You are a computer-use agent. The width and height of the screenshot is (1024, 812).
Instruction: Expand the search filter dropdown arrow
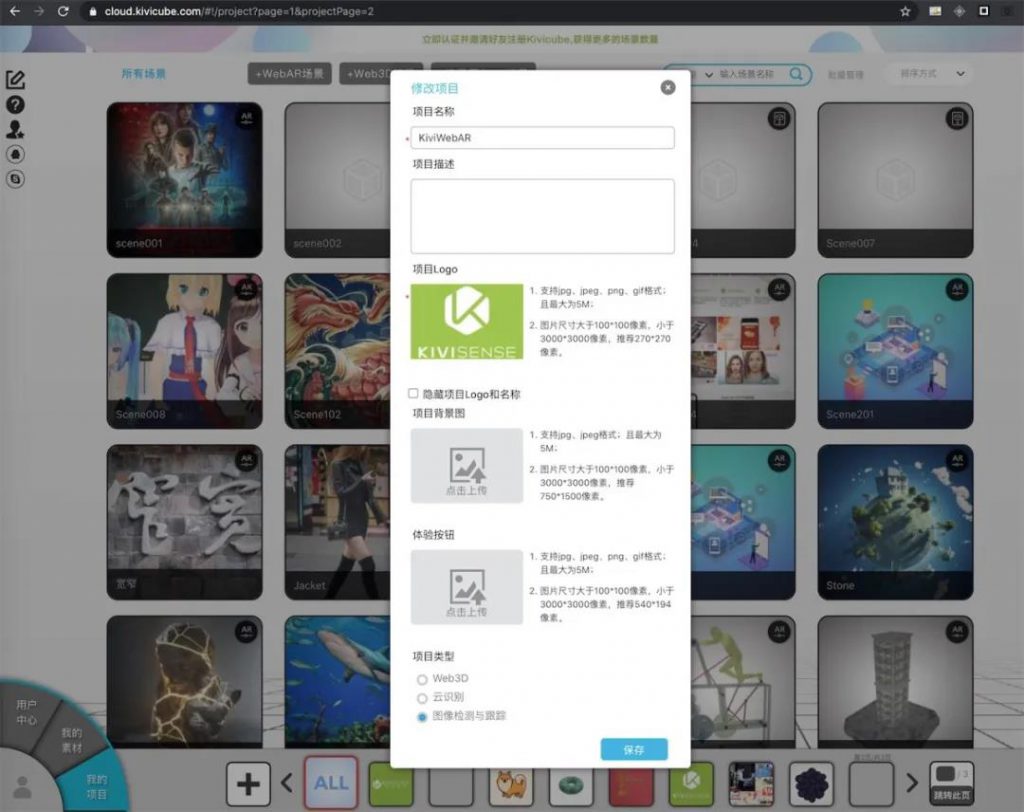click(709, 75)
